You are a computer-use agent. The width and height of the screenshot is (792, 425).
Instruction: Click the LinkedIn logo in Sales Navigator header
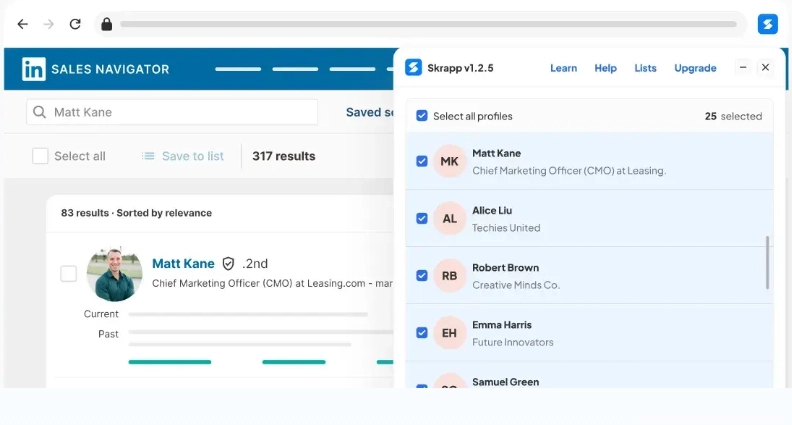[x=34, y=69]
